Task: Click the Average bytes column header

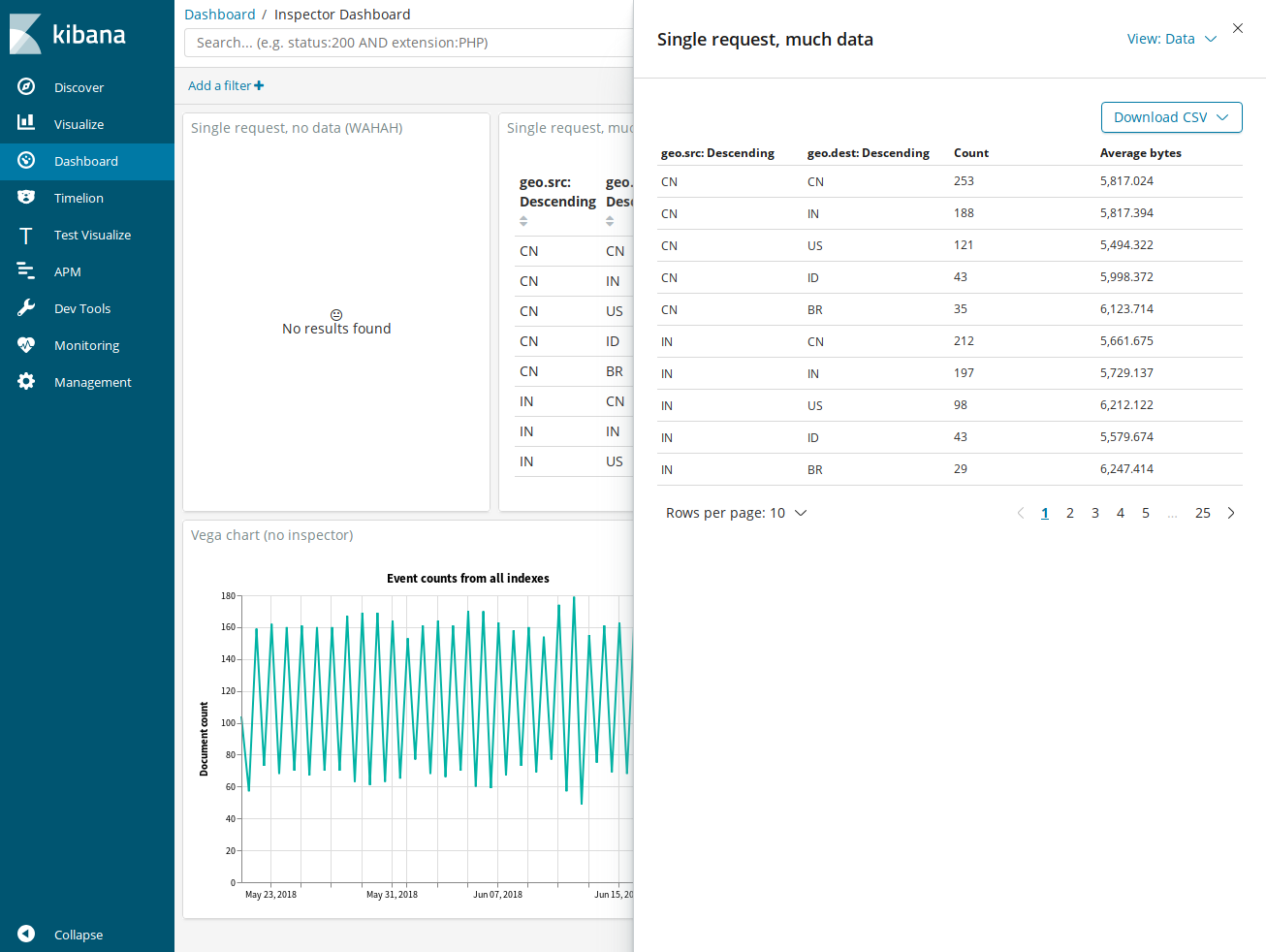Action: [1141, 153]
